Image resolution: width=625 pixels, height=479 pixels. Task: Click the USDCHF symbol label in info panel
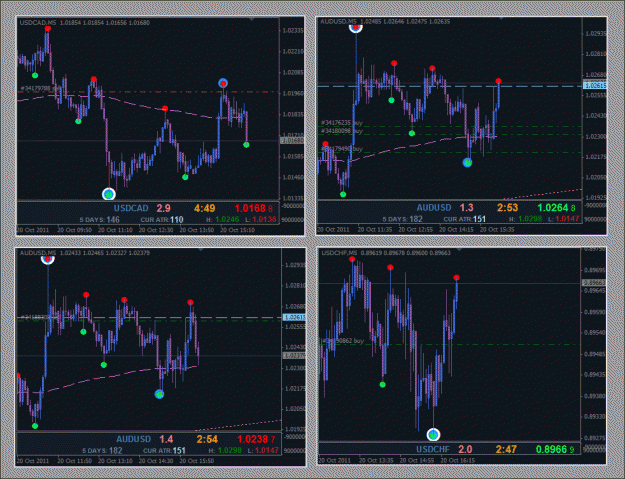tap(433, 450)
